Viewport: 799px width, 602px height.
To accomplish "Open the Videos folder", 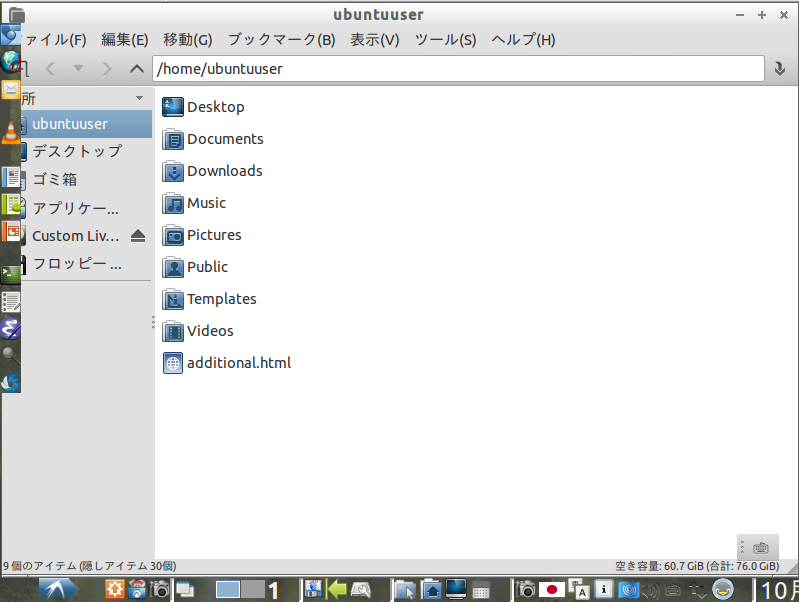I will click(x=198, y=331).
